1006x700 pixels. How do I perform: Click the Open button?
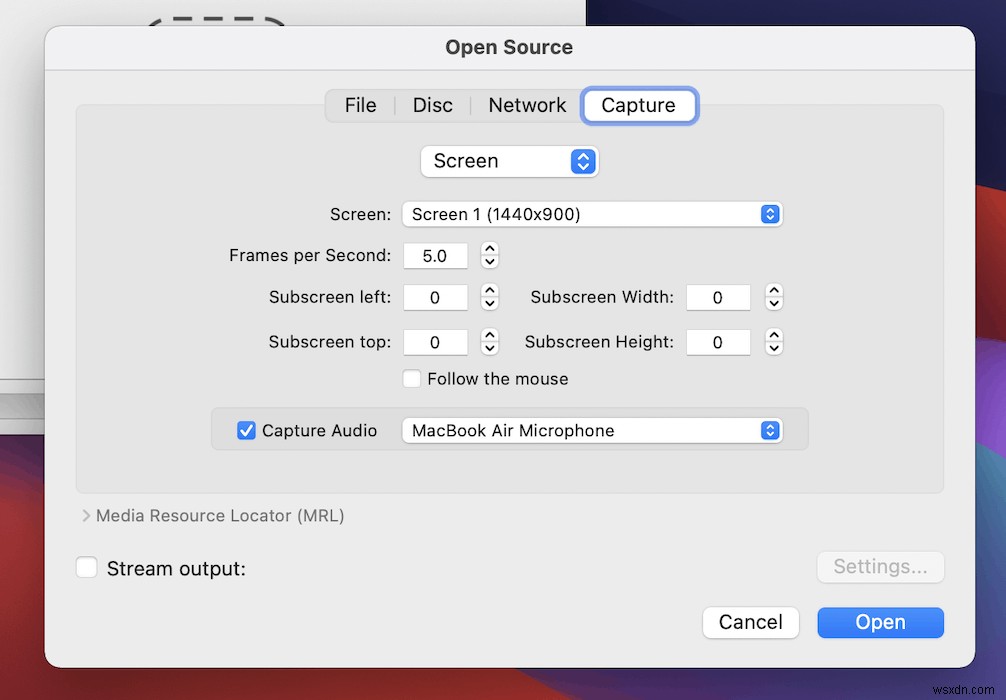879,622
